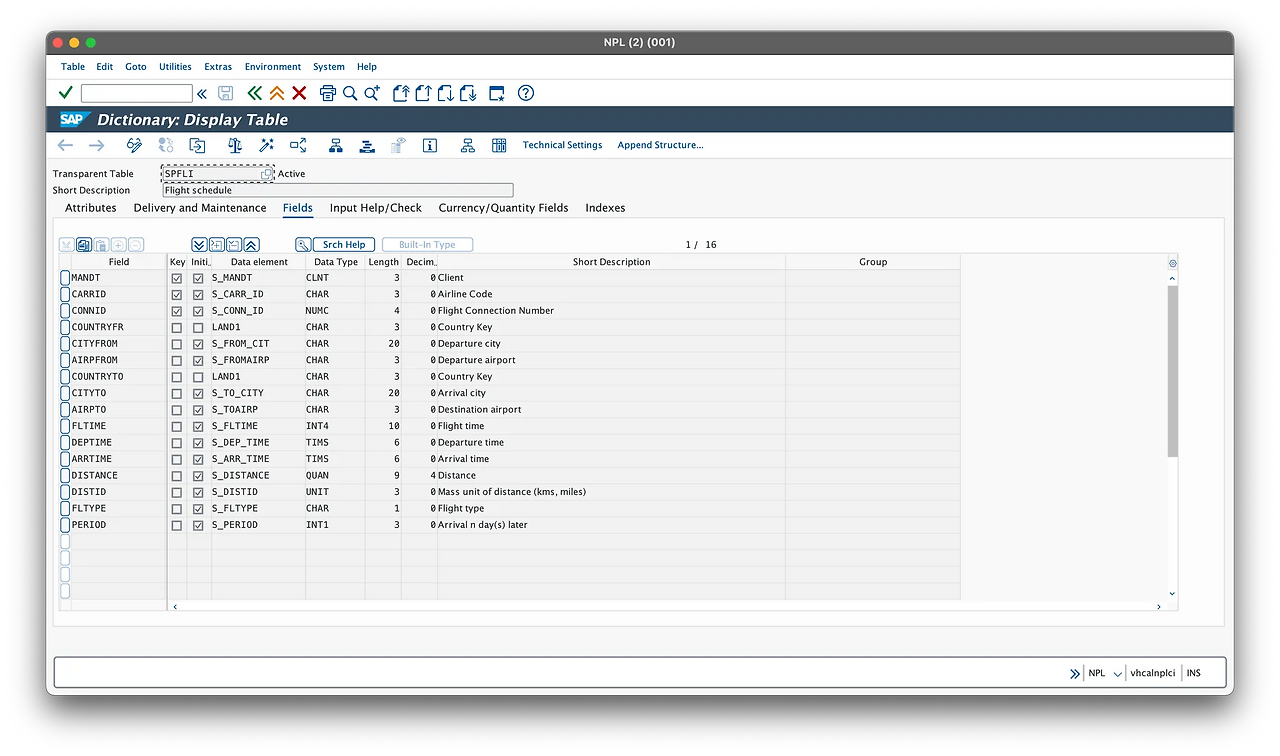Click into the command input field
The image size is (1280, 756).
point(136,93)
